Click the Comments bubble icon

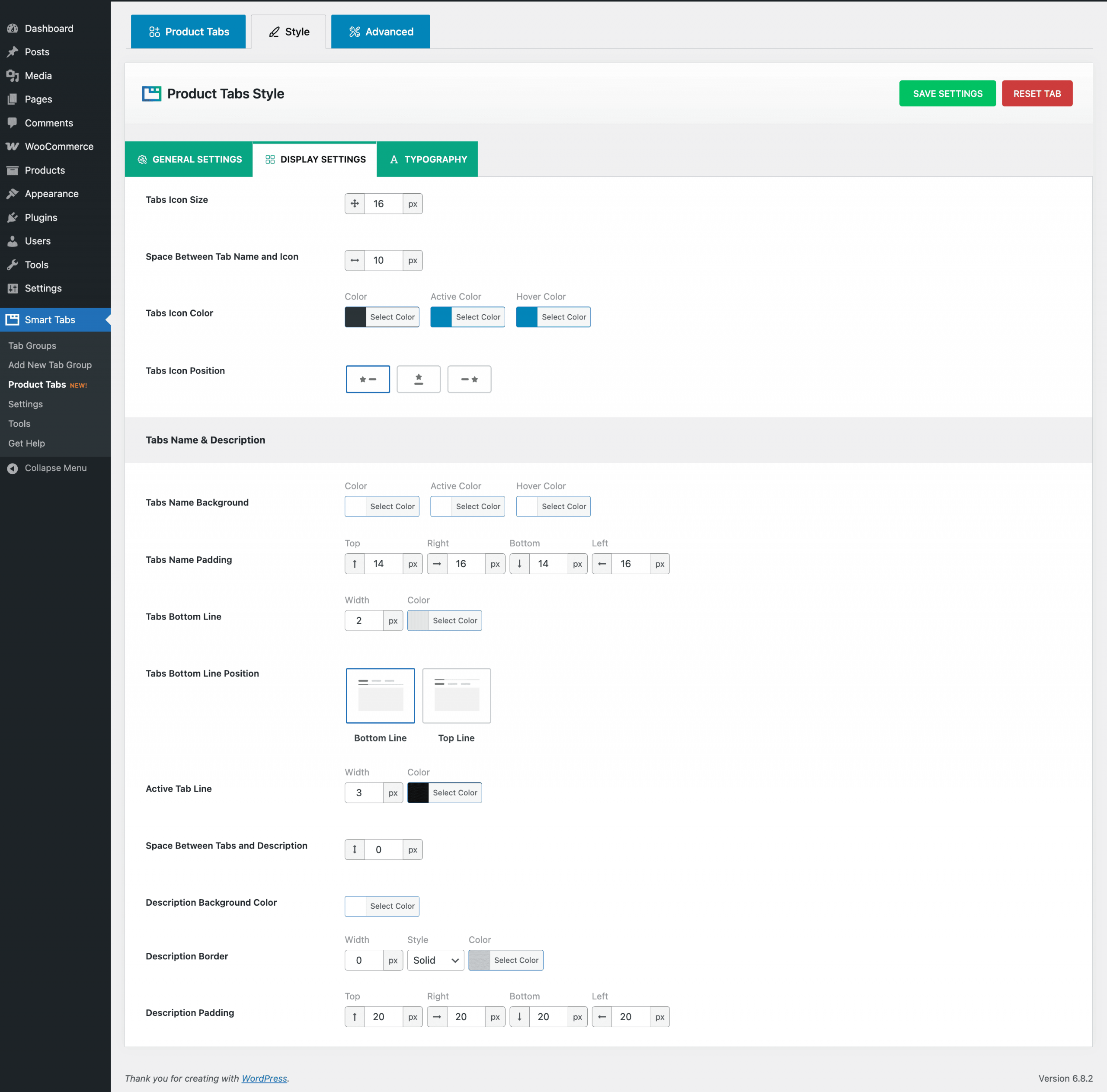pos(13,123)
